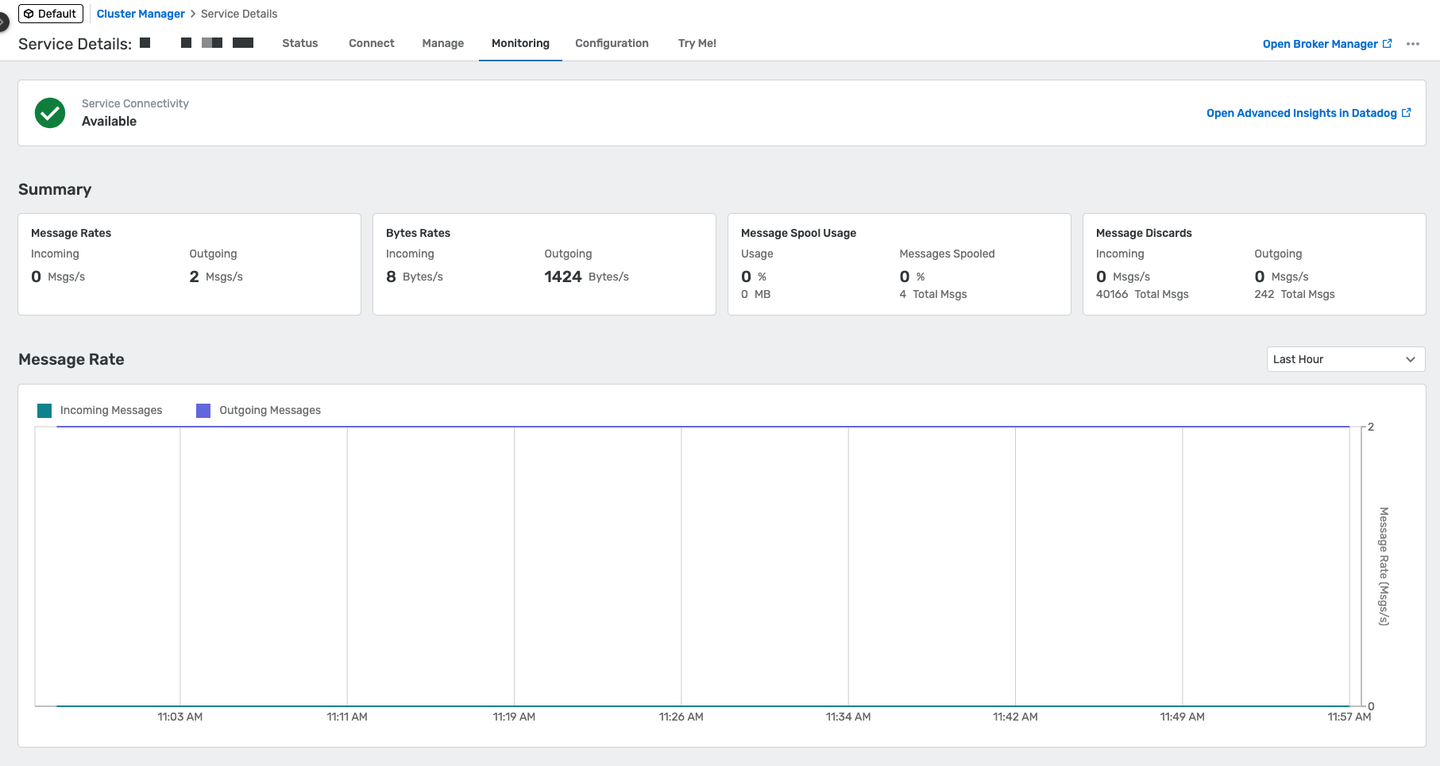Image resolution: width=1440 pixels, height=766 pixels.
Task: Click the Summary section heading
Action: click(55, 189)
